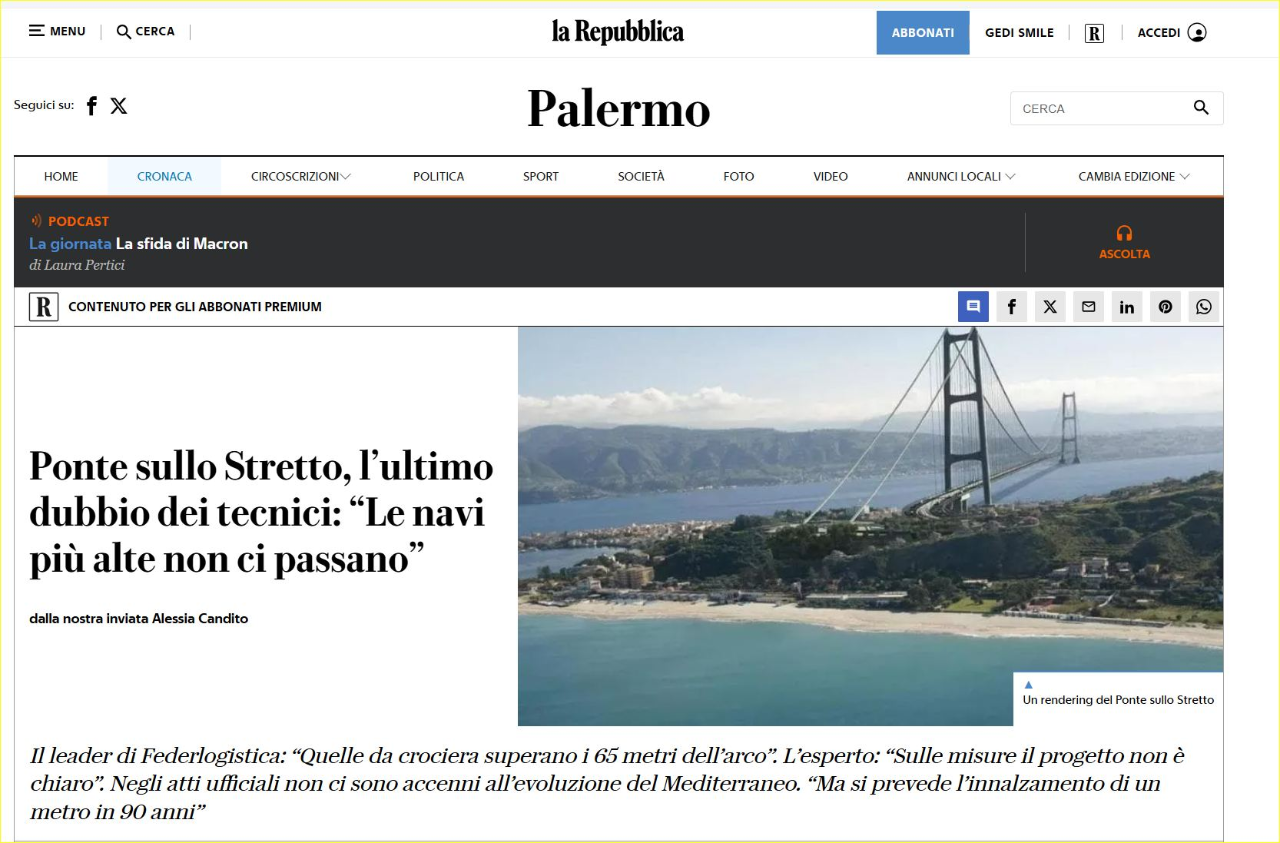Open the hamburger Menu
The height and width of the screenshot is (843, 1280).
pyautogui.click(x=57, y=31)
